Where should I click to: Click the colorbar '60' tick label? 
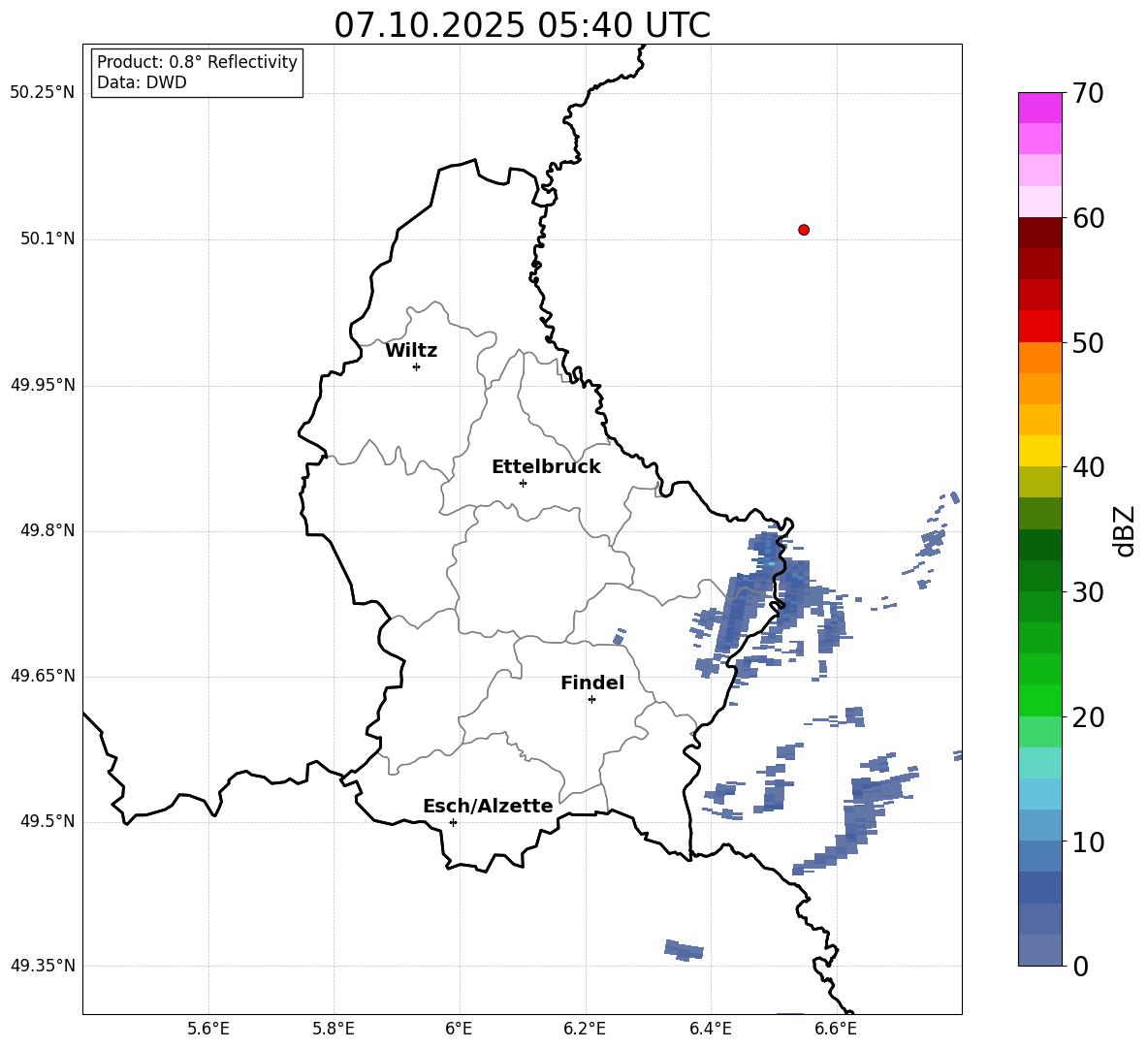pyautogui.click(x=1088, y=218)
